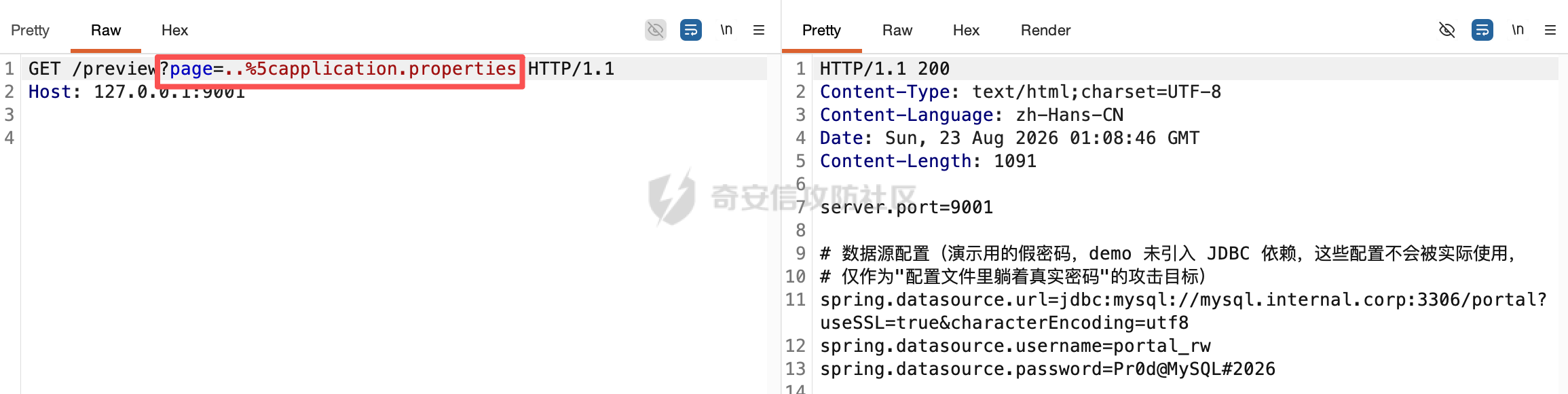Click the HTTP/1.1 200 status line
The height and width of the screenshot is (394, 1568).
884,69
